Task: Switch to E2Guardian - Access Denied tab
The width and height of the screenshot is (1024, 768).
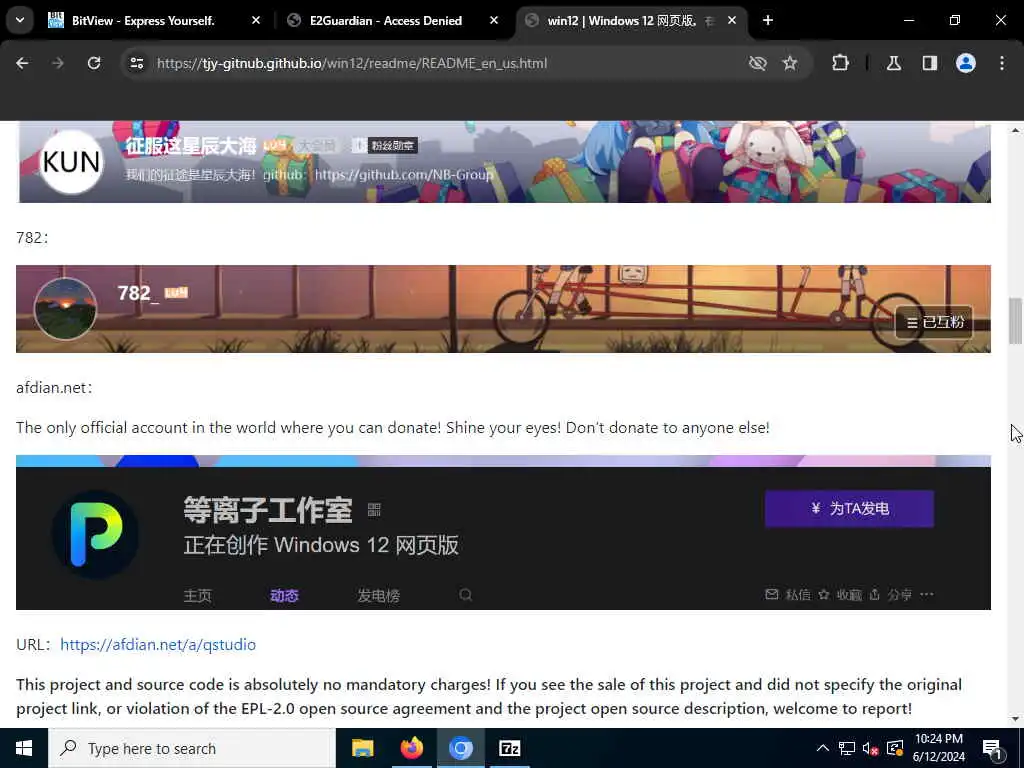Action: (x=386, y=21)
